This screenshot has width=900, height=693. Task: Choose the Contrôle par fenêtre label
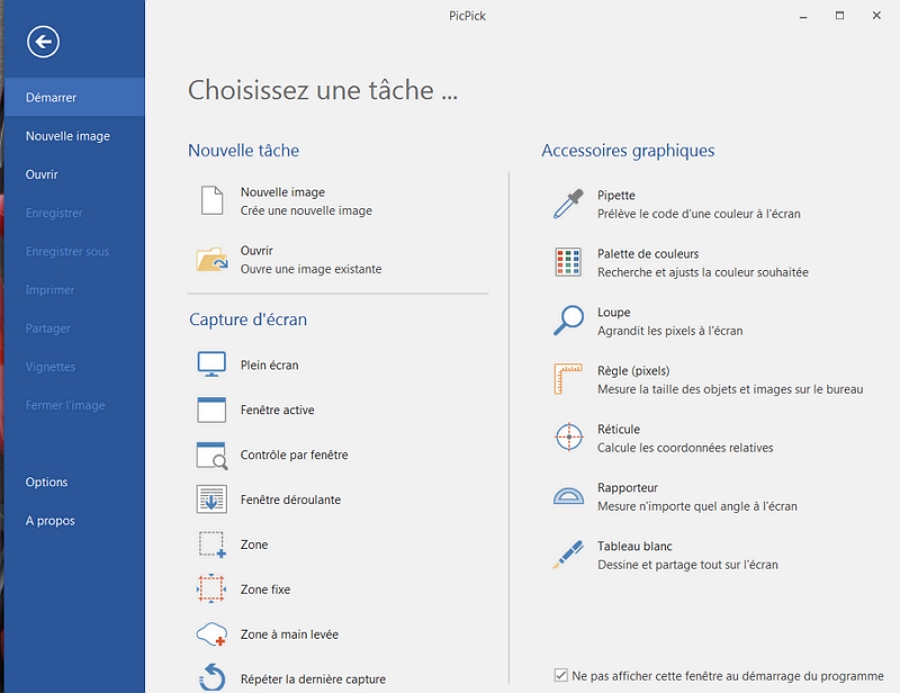[294, 455]
